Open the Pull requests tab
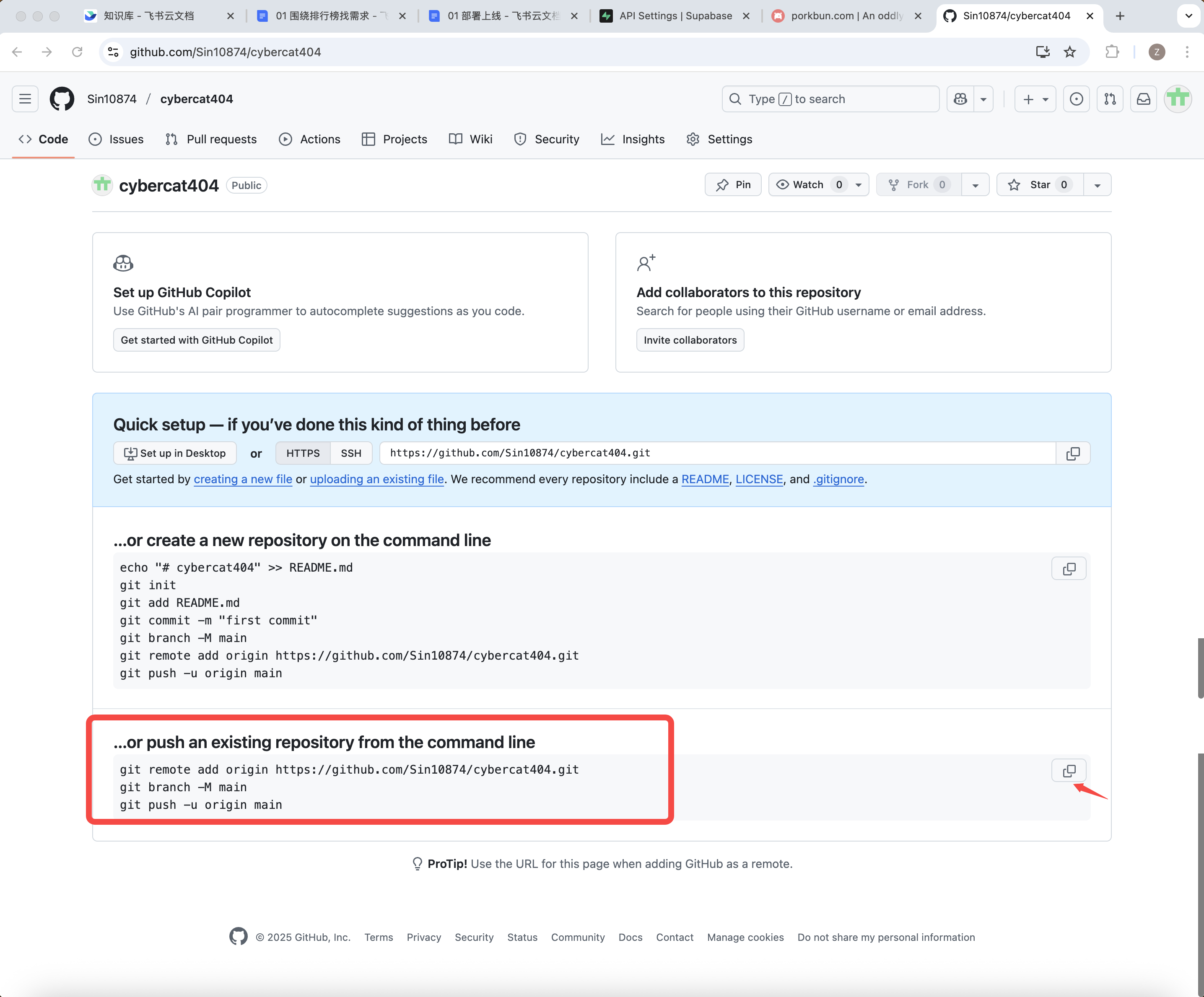This screenshot has width=1204, height=997. tap(211, 139)
